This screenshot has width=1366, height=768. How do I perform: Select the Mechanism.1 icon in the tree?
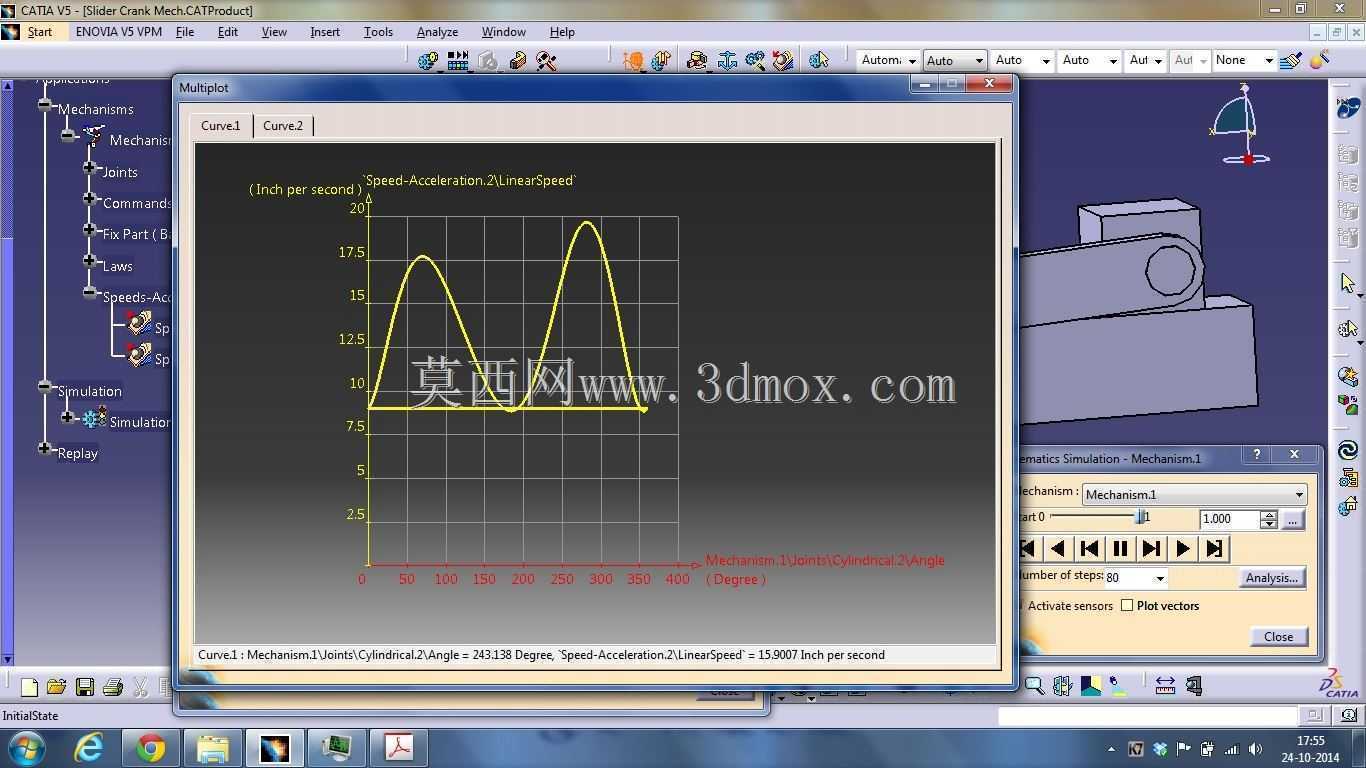[x=94, y=136]
